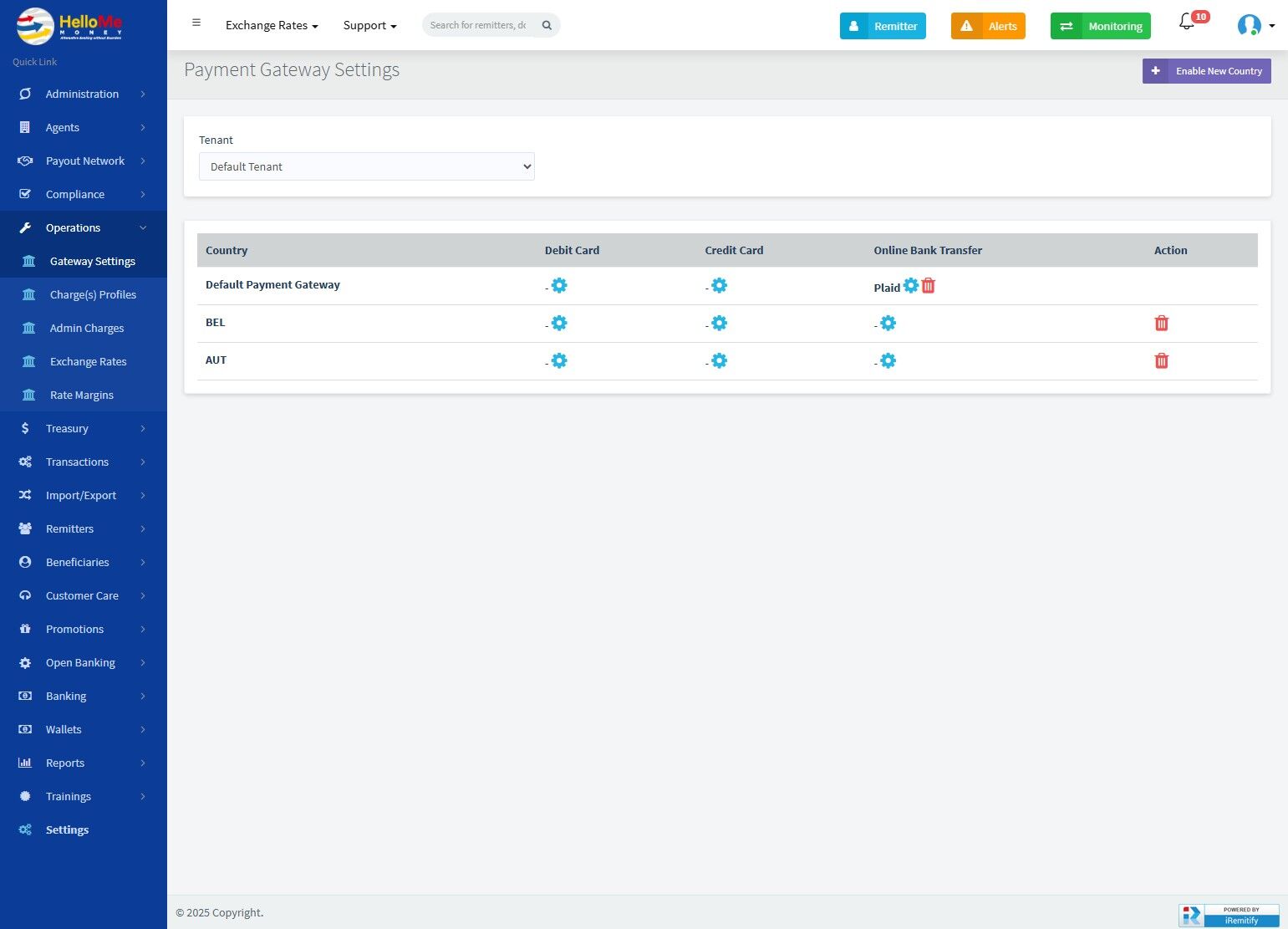Open Exchange Rates sidebar submenu item
Image resolution: width=1288 pixels, height=929 pixels.
click(84, 361)
